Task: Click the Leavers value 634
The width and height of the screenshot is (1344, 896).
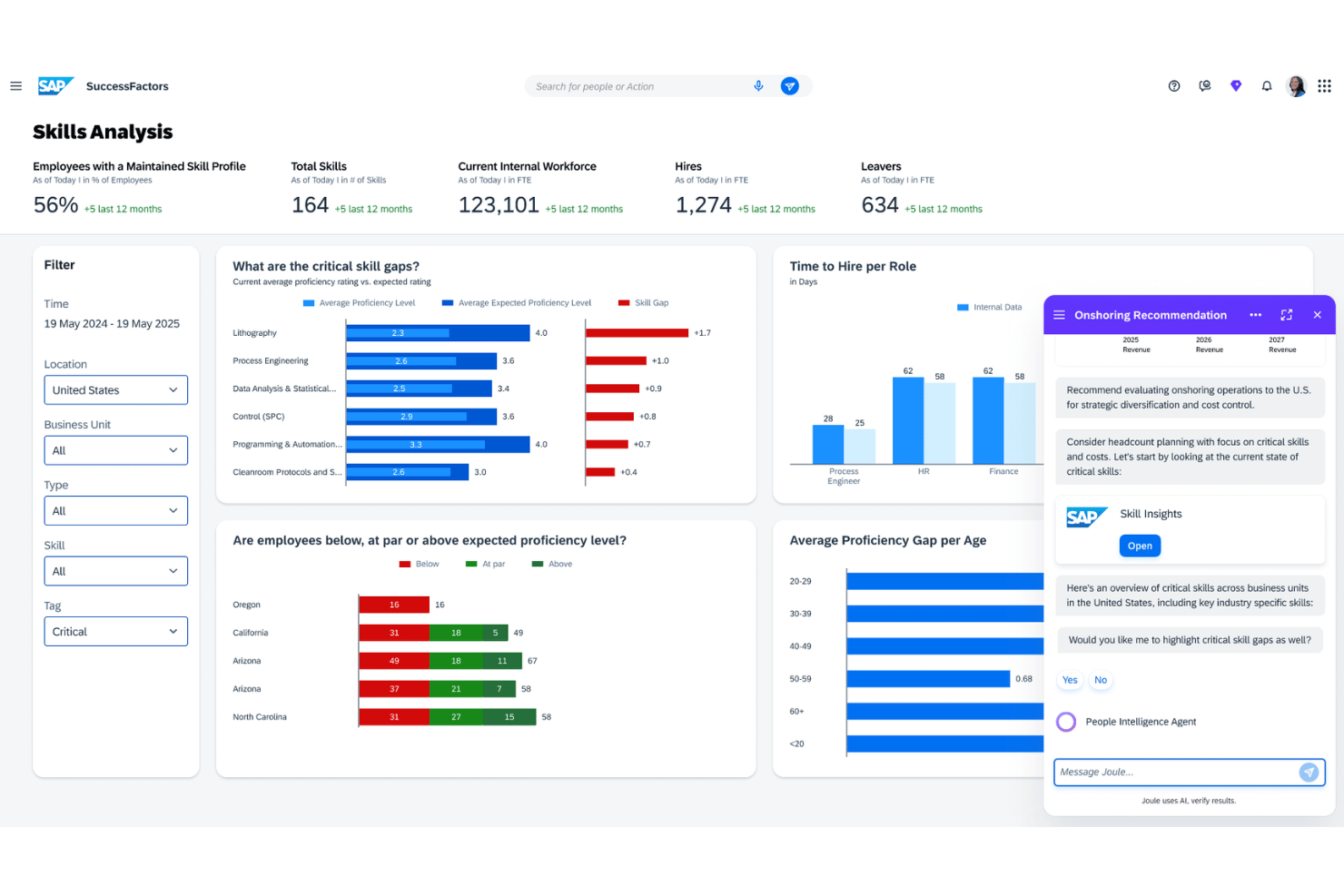Action: [880, 205]
